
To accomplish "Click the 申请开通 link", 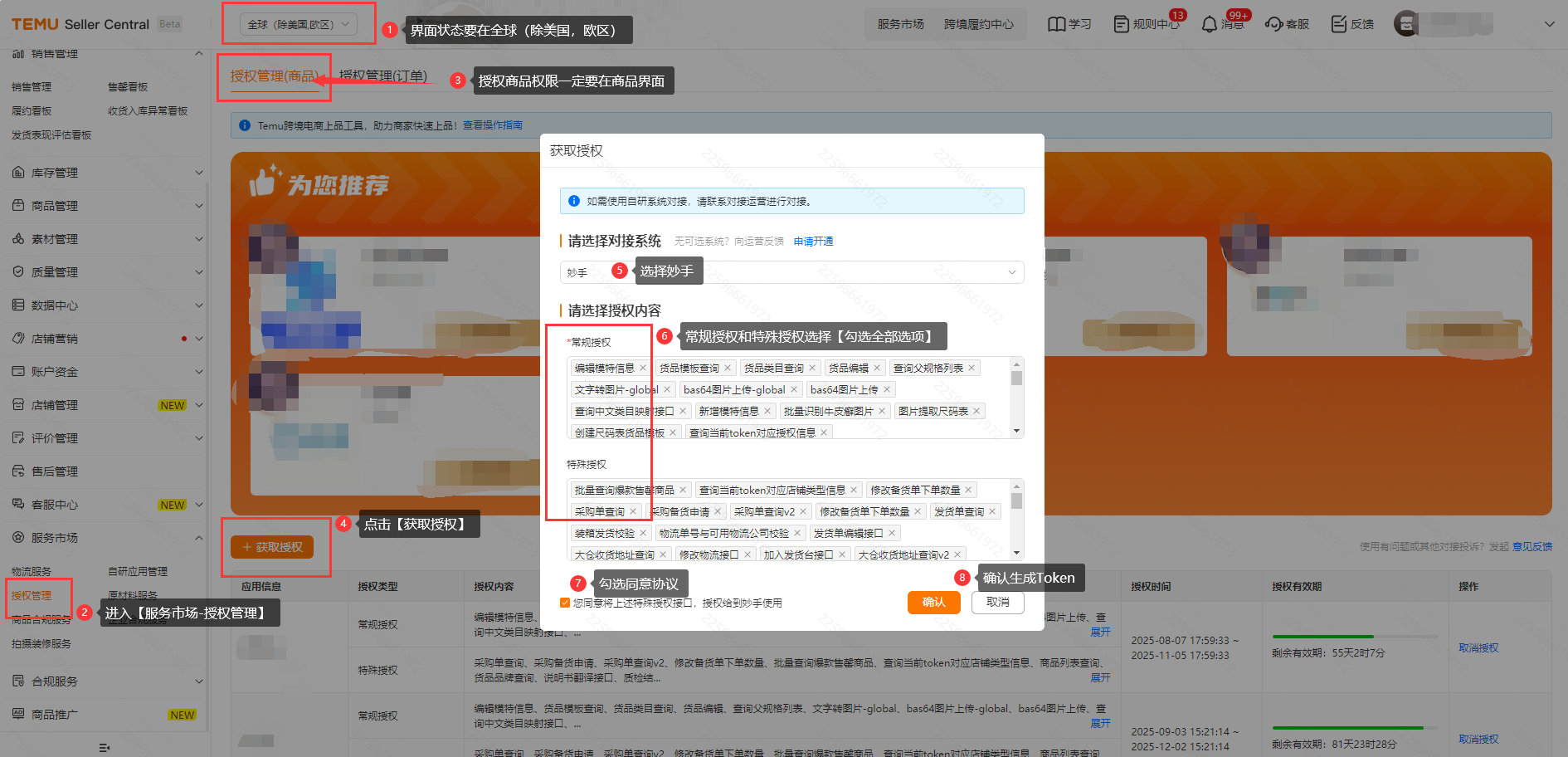I will coord(813,242).
